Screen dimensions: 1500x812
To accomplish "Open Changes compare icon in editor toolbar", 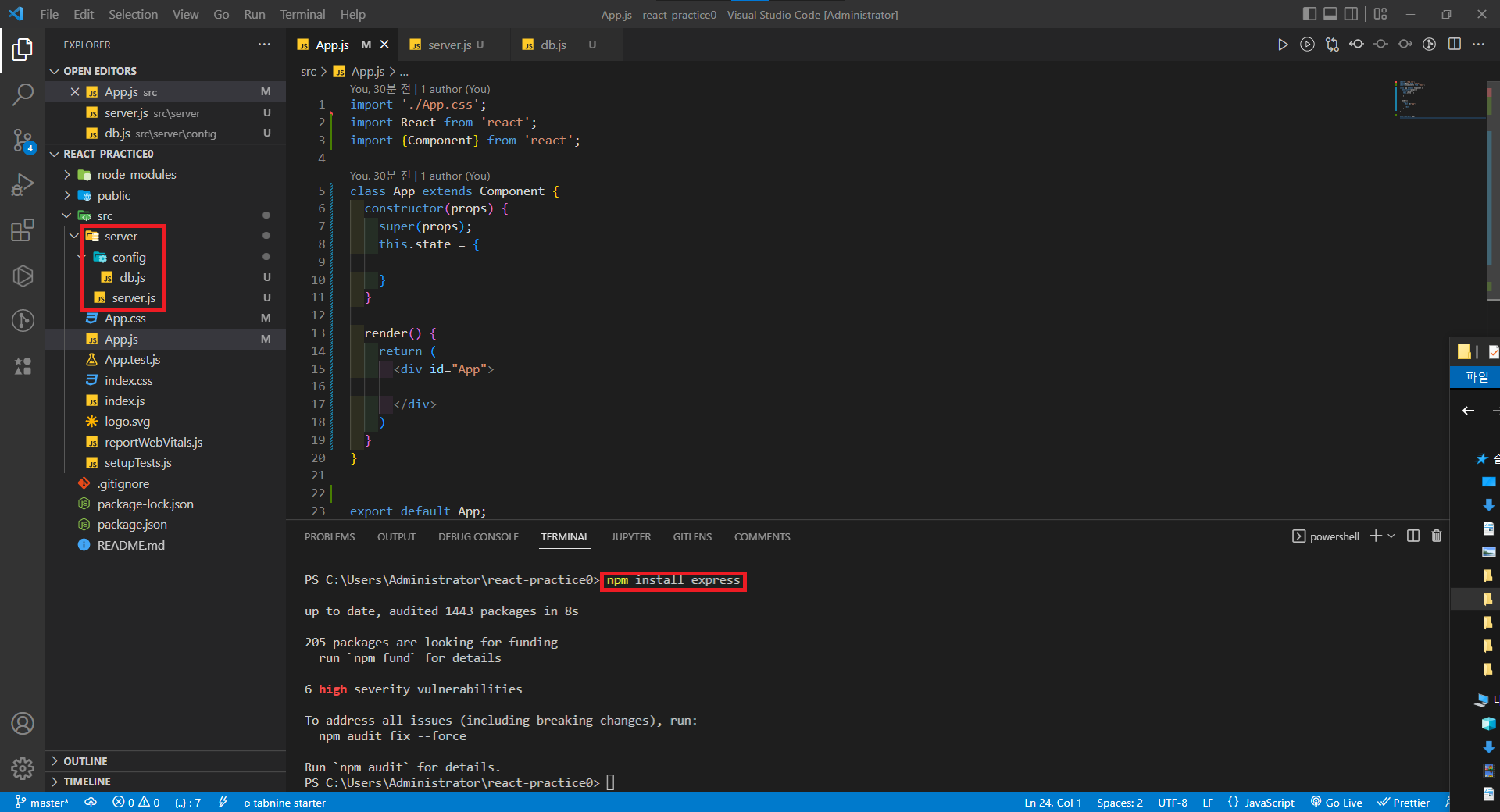I will tap(1331, 45).
